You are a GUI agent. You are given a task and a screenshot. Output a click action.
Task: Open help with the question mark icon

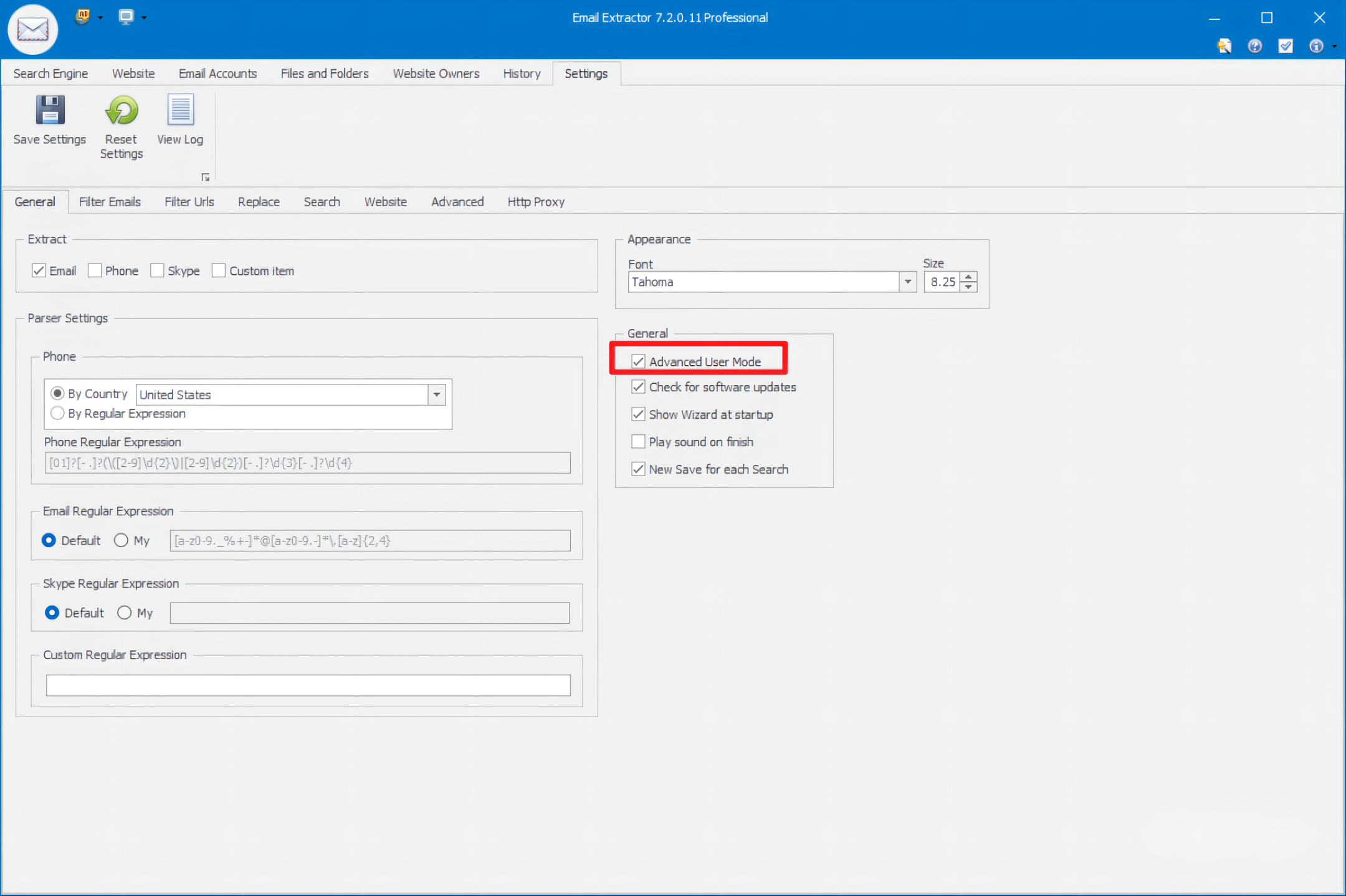(1255, 46)
